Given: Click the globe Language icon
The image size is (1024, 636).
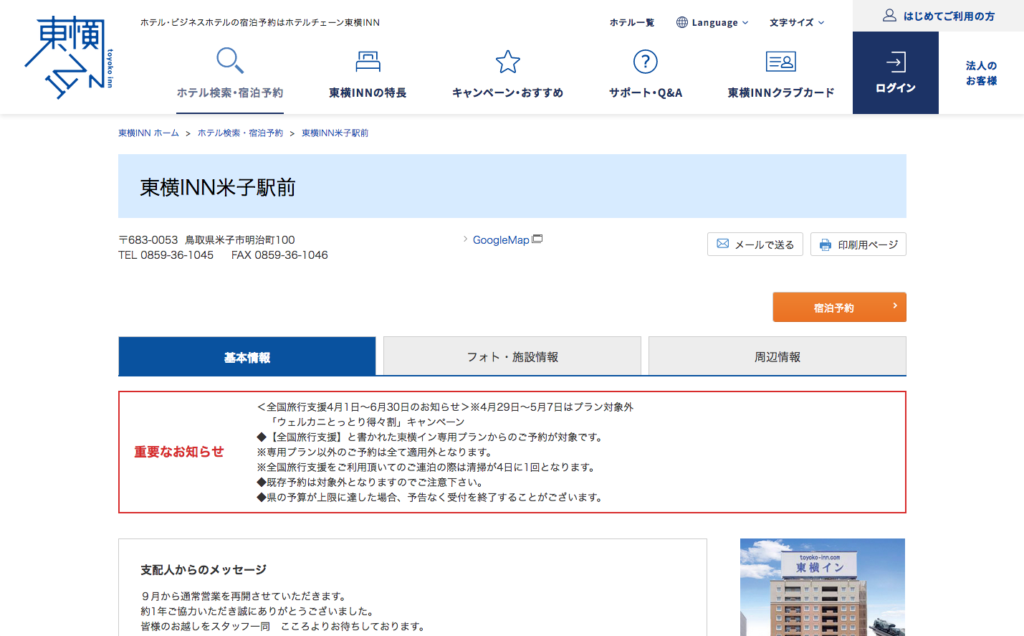Looking at the screenshot, I should 682,22.
